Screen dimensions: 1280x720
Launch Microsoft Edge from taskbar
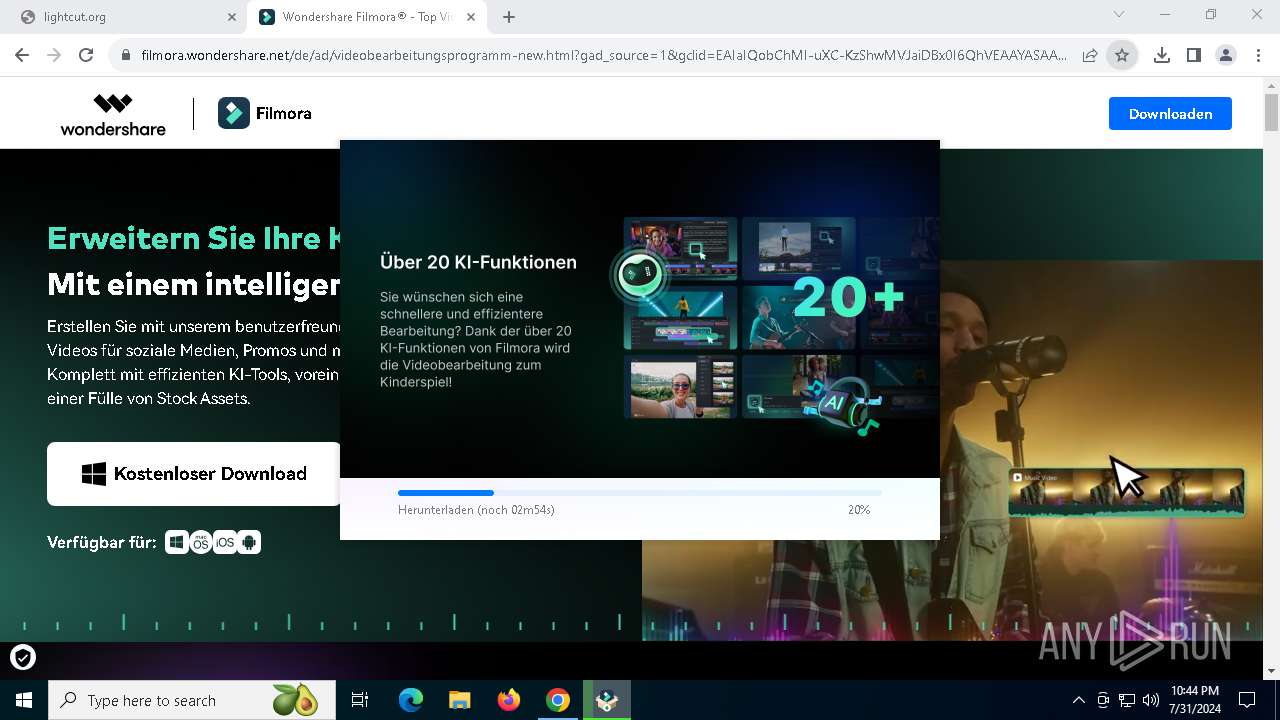[411, 700]
